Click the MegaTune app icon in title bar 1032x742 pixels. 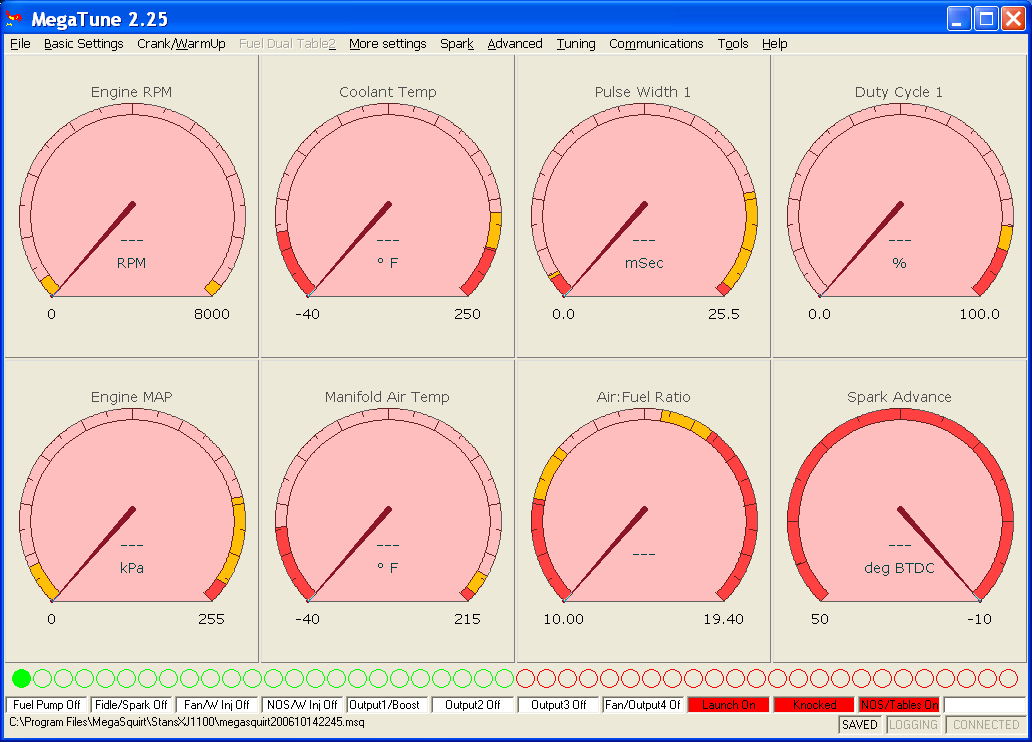pos(14,18)
